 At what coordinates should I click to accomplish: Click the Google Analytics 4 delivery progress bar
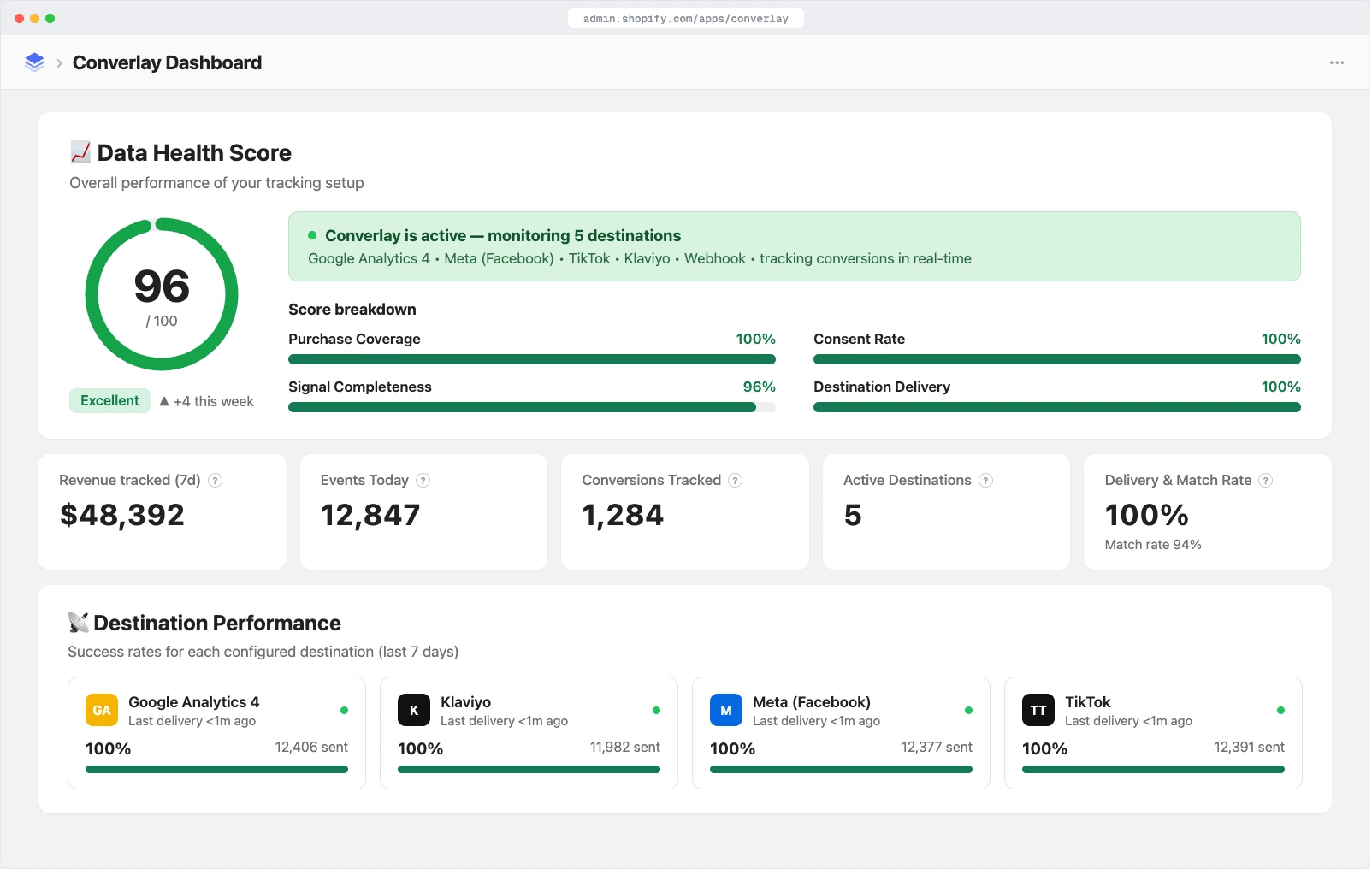tap(216, 770)
